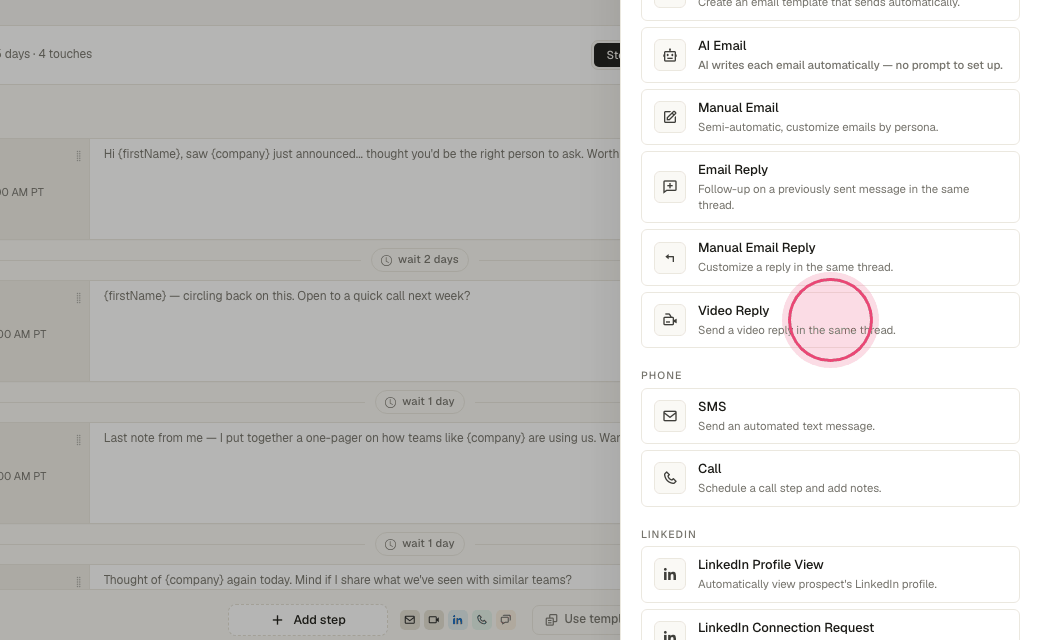Edit "wait 1 day" after Last note step

coord(420,543)
